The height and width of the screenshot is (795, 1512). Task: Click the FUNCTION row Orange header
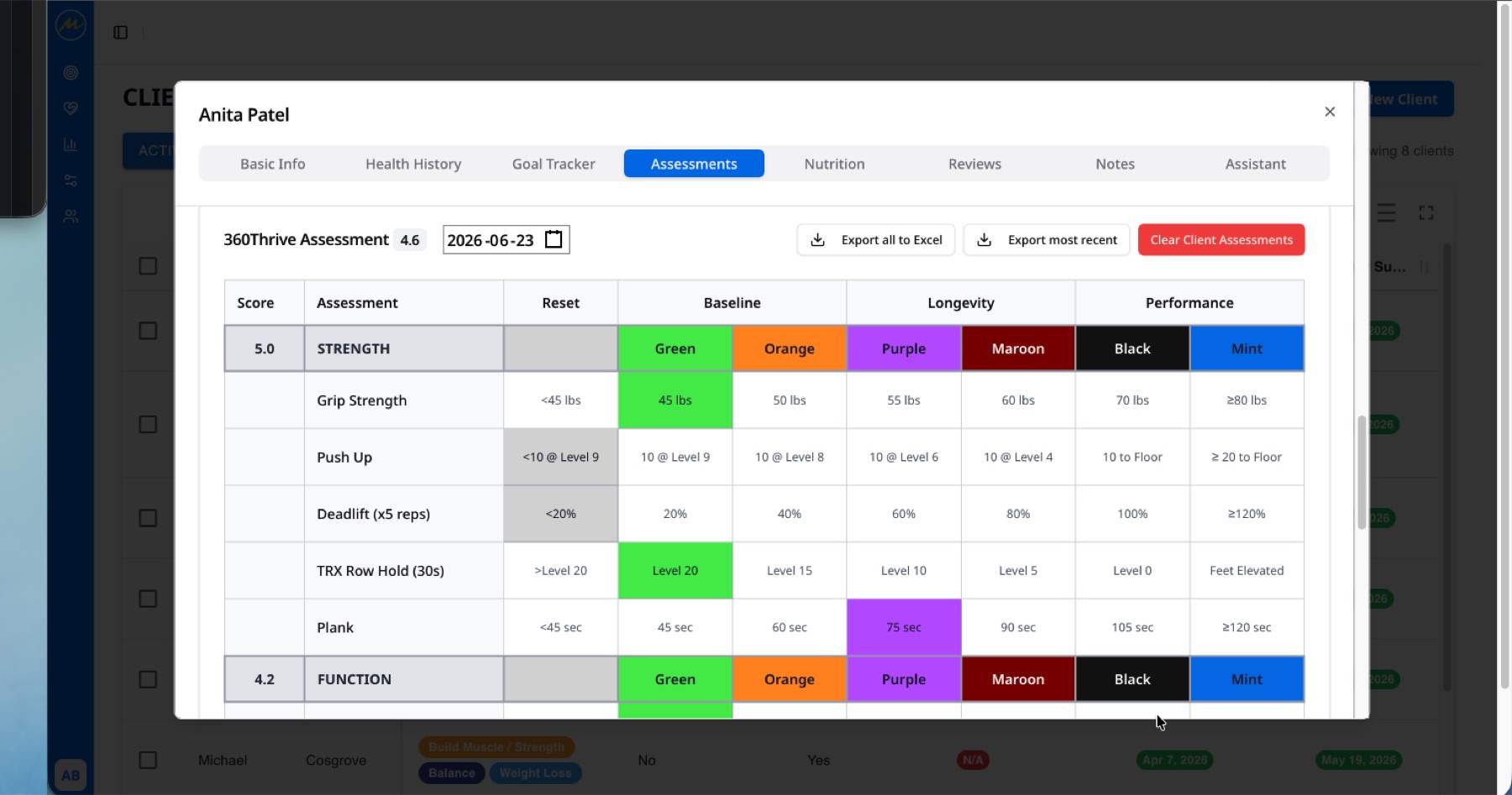tap(790, 679)
